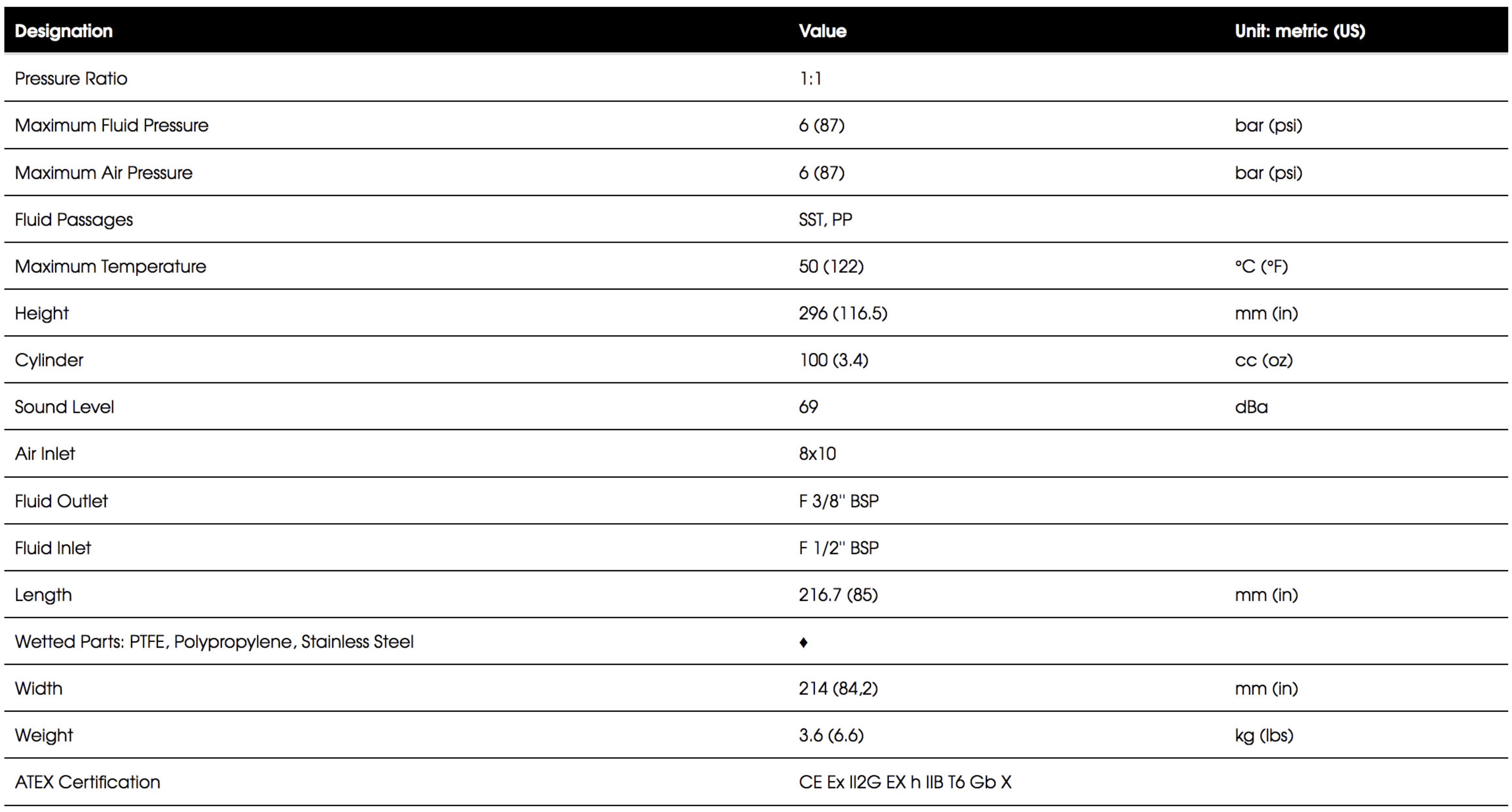Select the Weight unit kg (lbs)
1512x812 pixels.
tap(1264, 736)
